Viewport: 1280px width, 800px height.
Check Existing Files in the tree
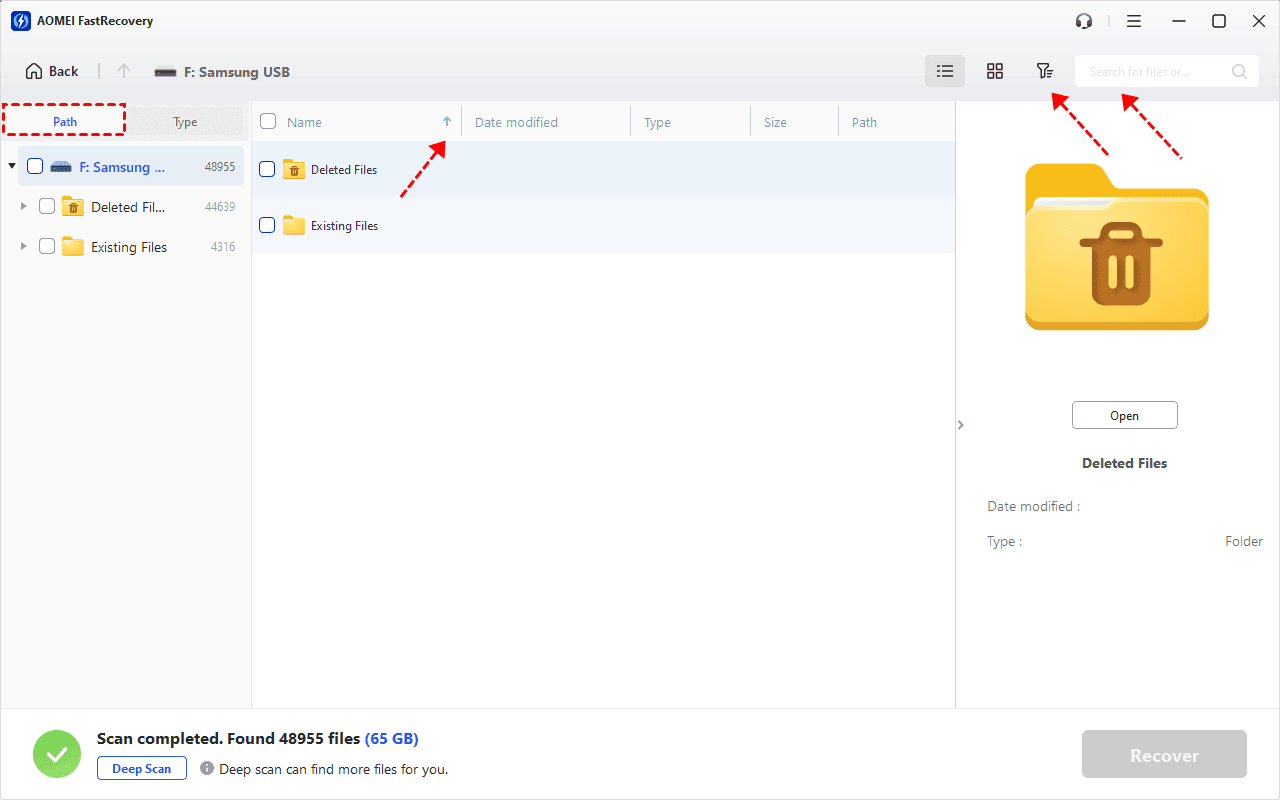[x=47, y=247]
